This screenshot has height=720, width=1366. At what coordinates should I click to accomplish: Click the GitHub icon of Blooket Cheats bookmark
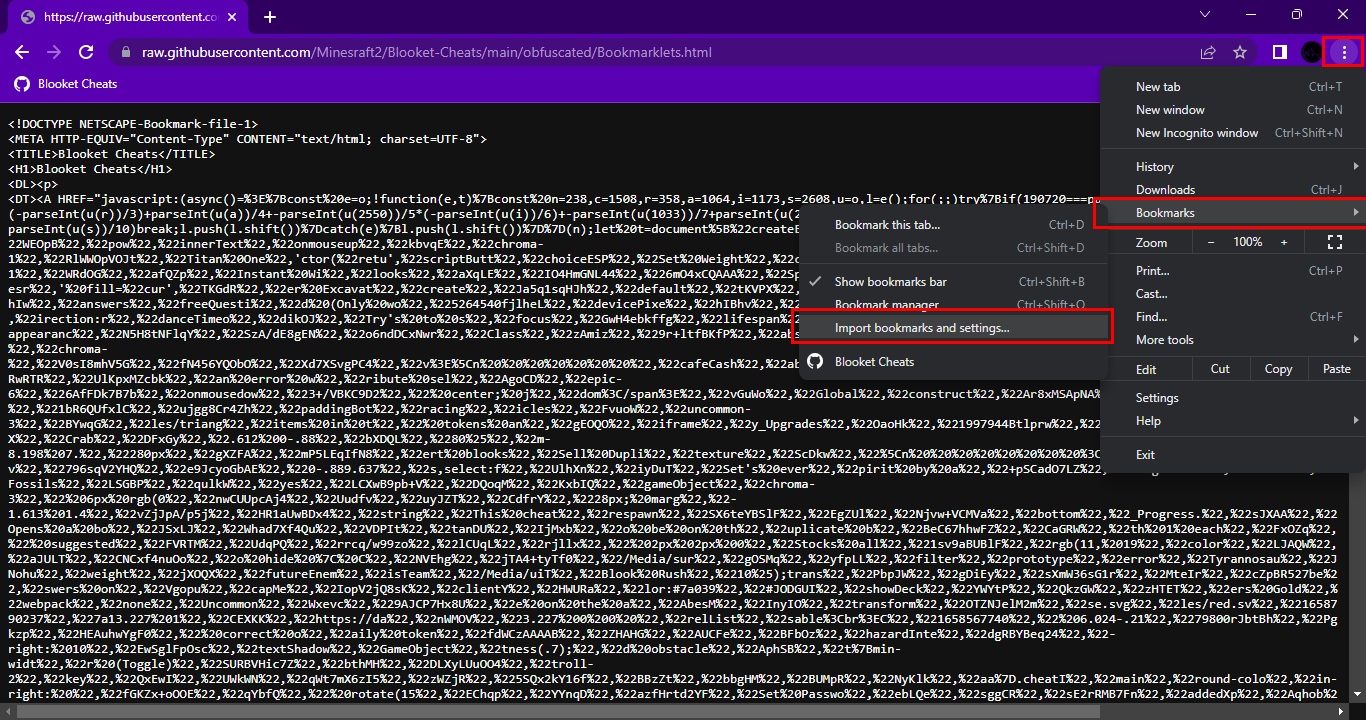pyautogui.click(x=20, y=84)
